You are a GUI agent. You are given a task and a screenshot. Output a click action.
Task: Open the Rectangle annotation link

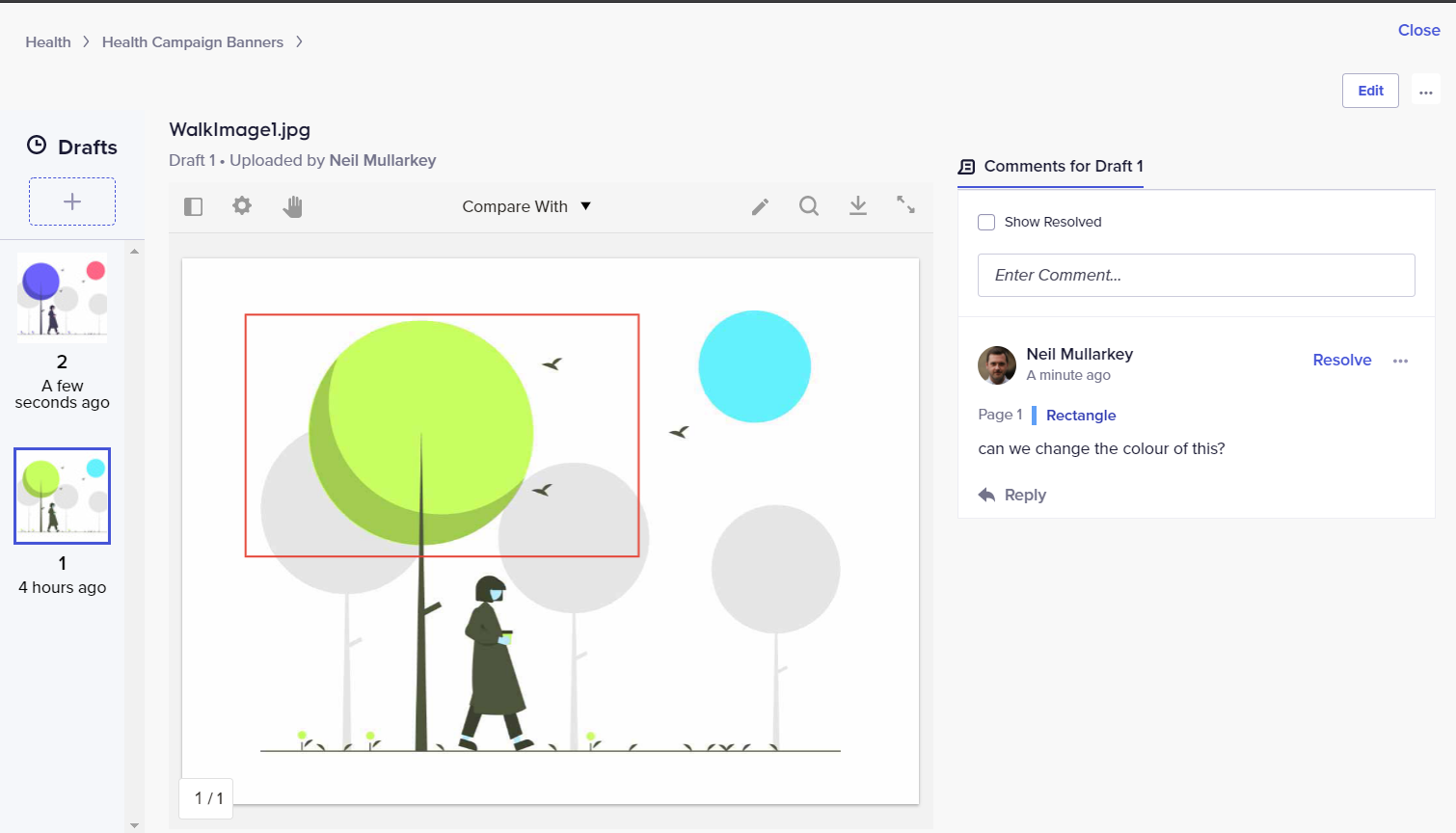point(1081,415)
